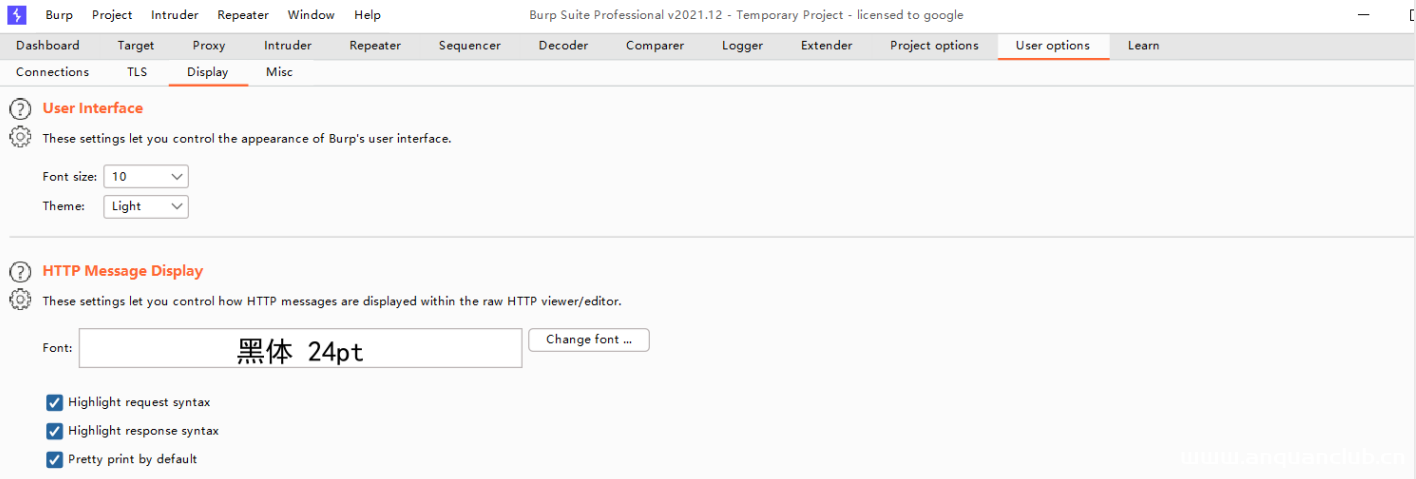Open help icon for User Interface section
Image resolution: width=1416 pixels, height=479 pixels.
20,109
